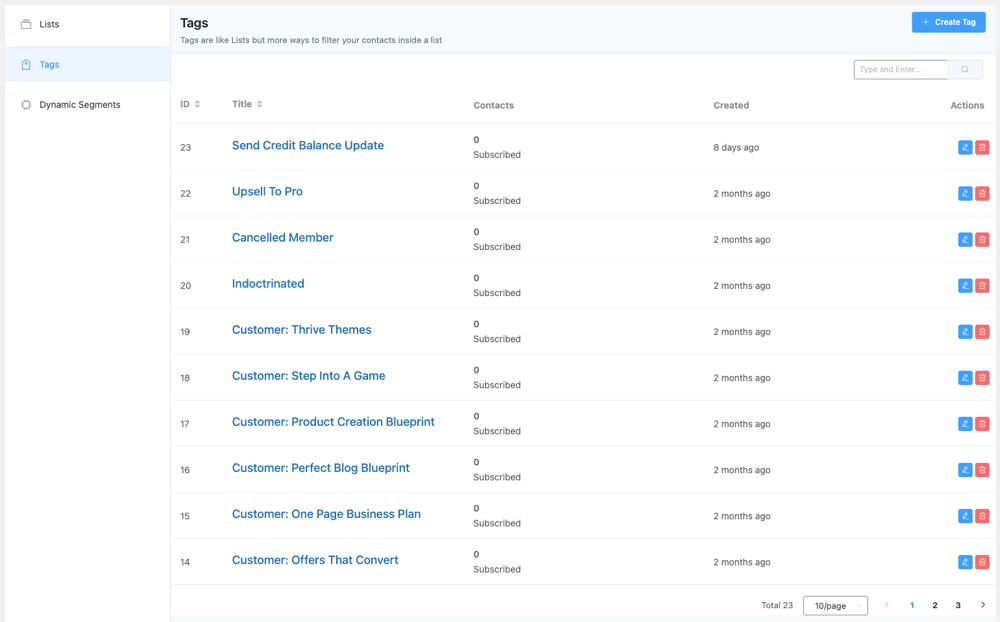Focus the Type and Enter search field
The height and width of the screenshot is (622, 1000).
tap(901, 70)
